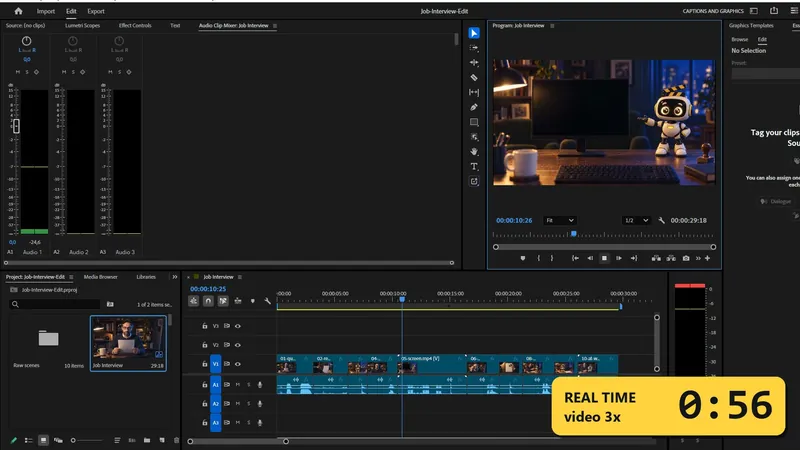The image size is (800, 450).
Task: Select the Slip tool
Action: tap(474, 92)
